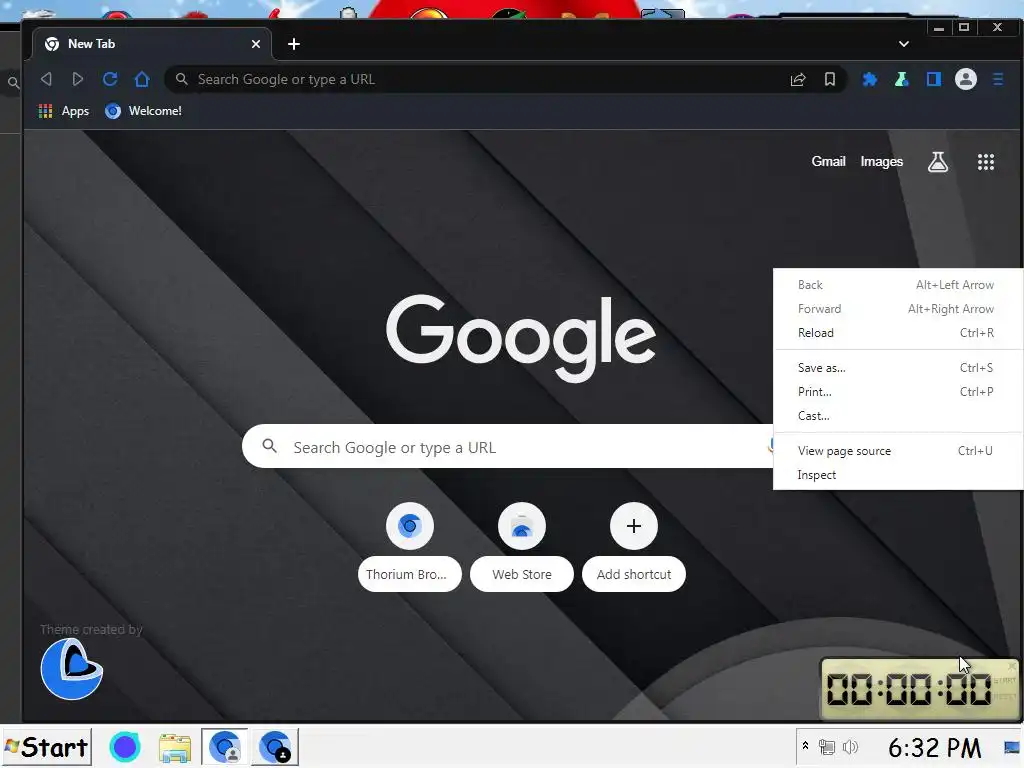
Task: Click the 6:32 PM taskbar clock
Action: [935, 748]
